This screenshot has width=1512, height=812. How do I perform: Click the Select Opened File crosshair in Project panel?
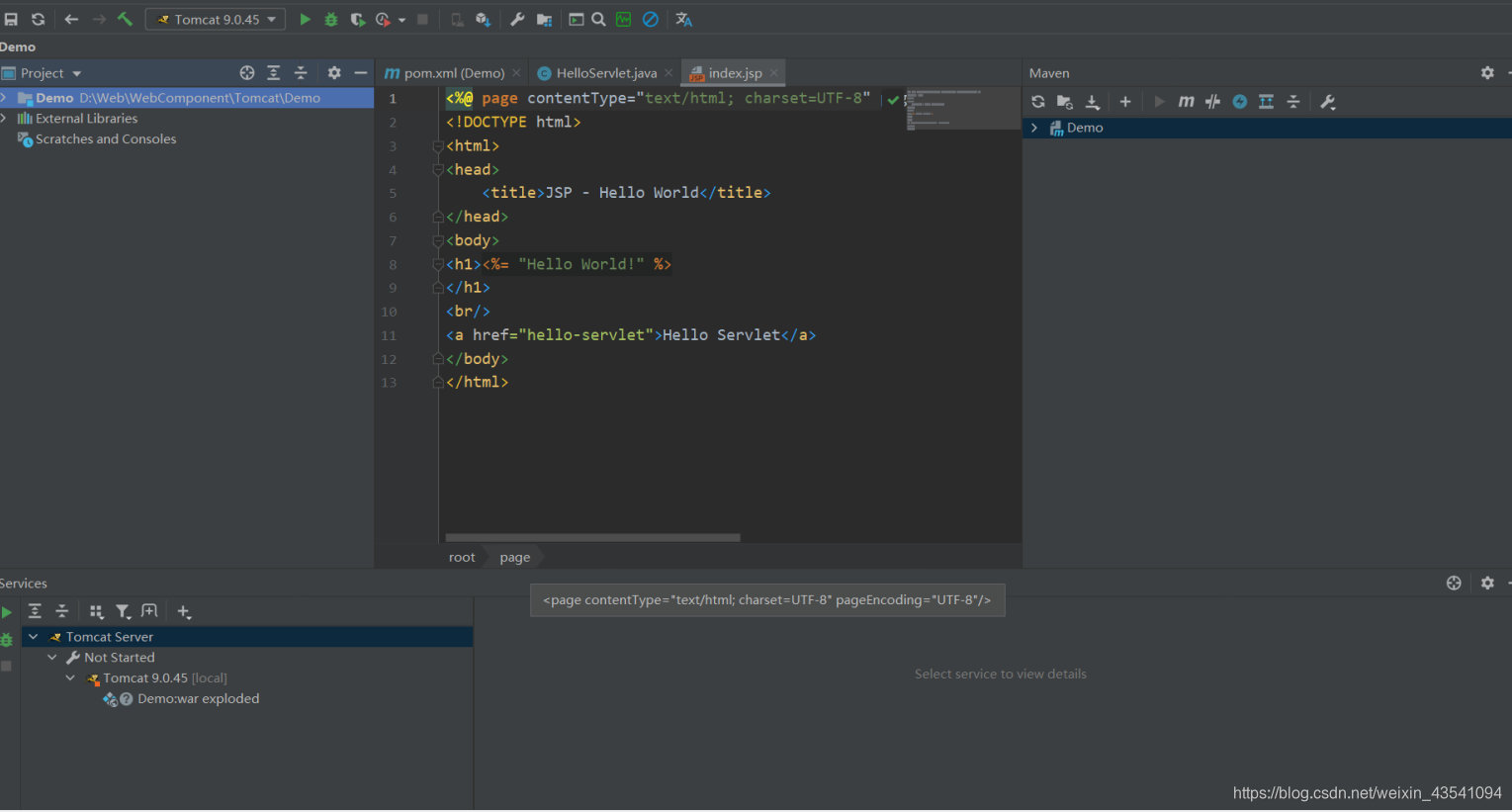tap(247, 73)
